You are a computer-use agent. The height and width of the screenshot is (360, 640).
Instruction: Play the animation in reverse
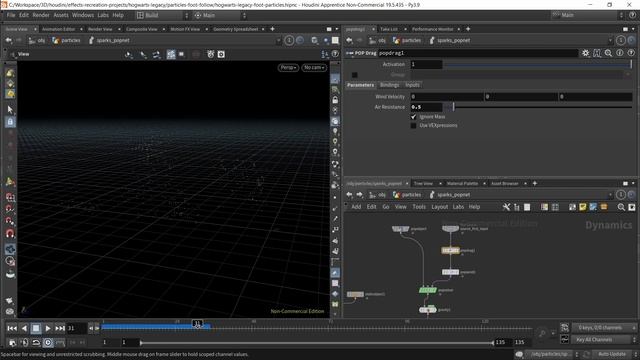coord(24,328)
